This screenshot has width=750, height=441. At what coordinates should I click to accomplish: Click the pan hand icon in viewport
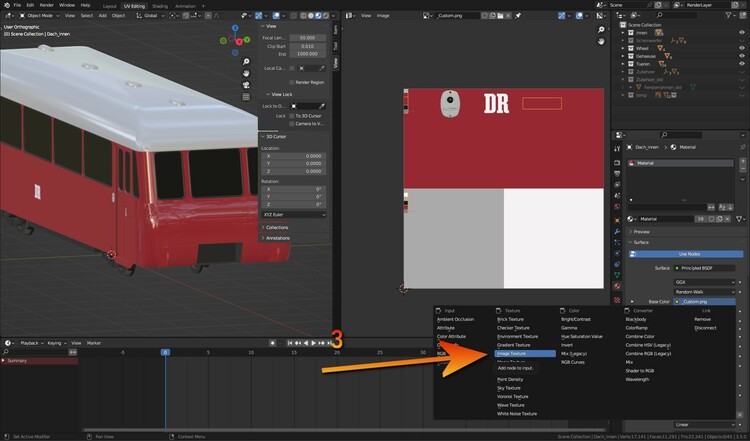pos(246,72)
